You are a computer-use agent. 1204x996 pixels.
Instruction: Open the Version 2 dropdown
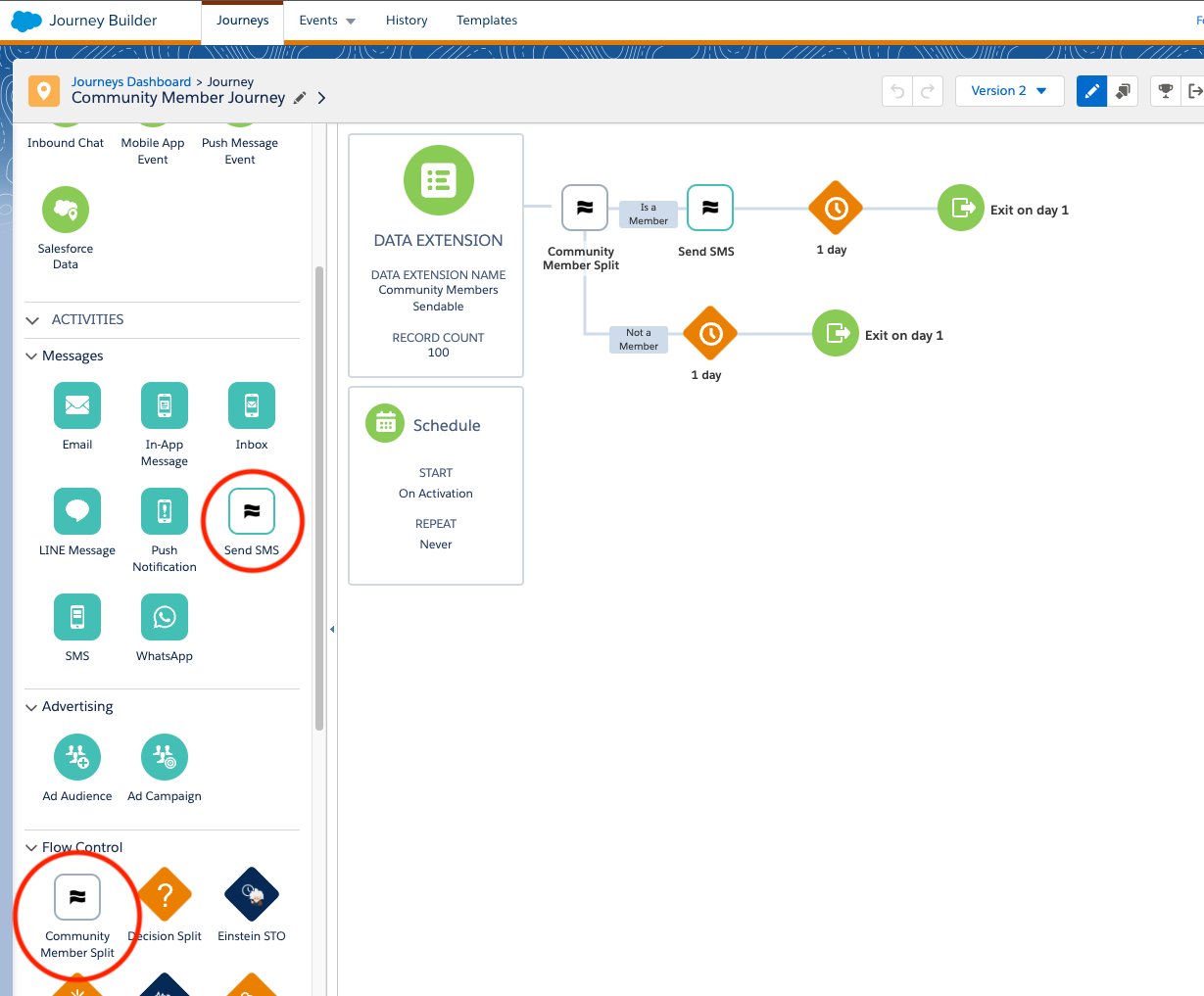point(1009,91)
